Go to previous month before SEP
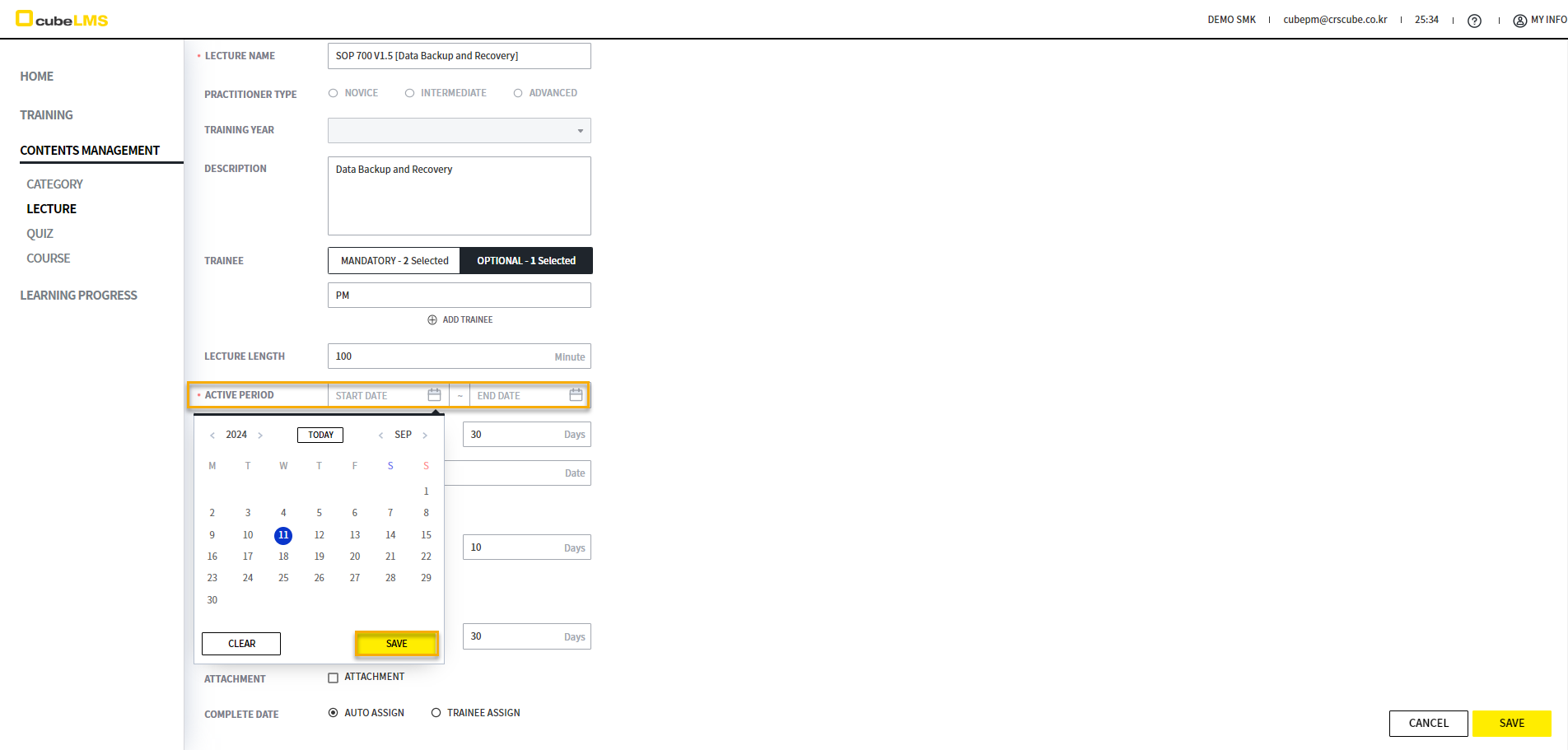 click(380, 436)
